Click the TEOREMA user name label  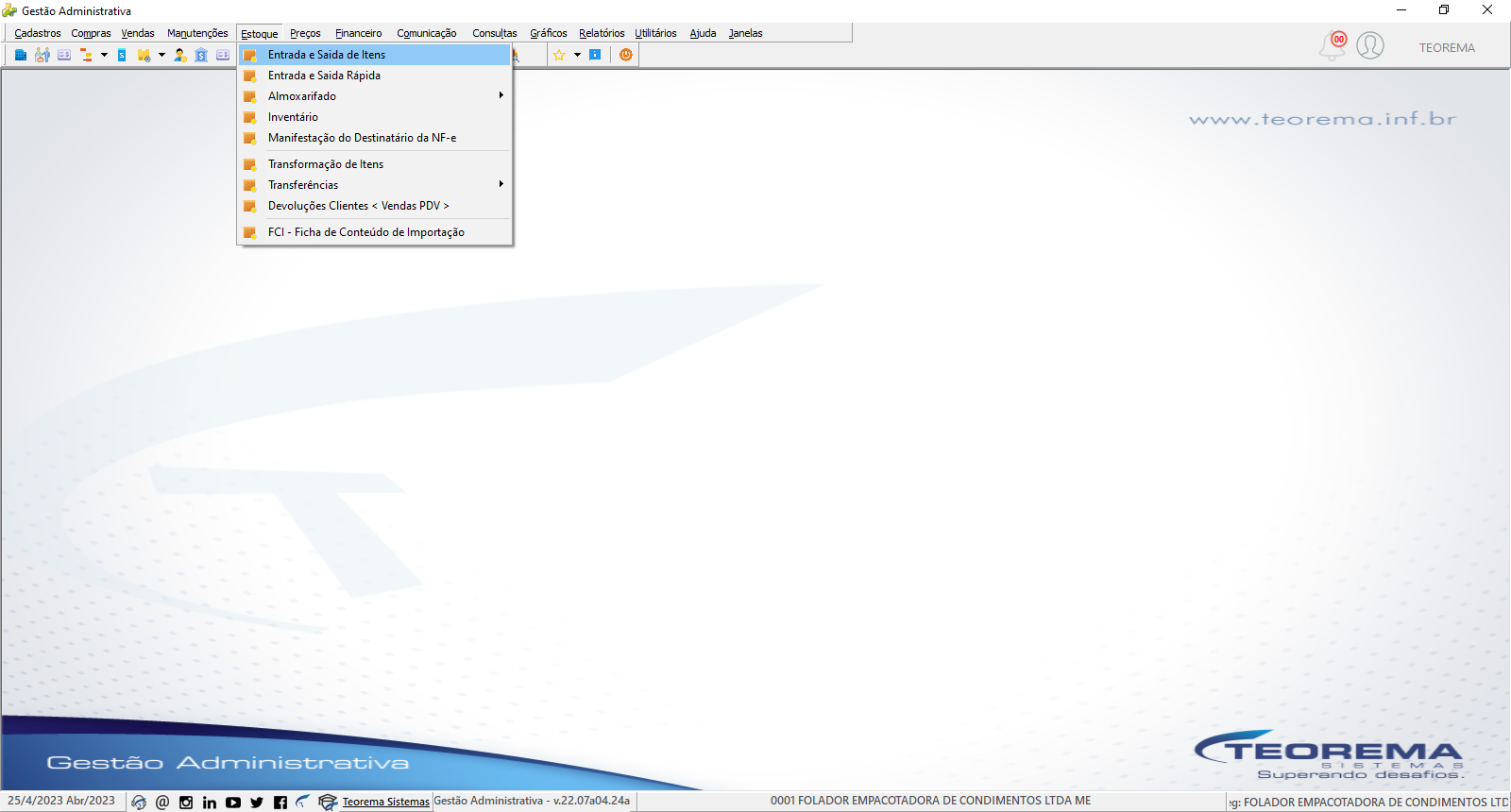point(1447,48)
